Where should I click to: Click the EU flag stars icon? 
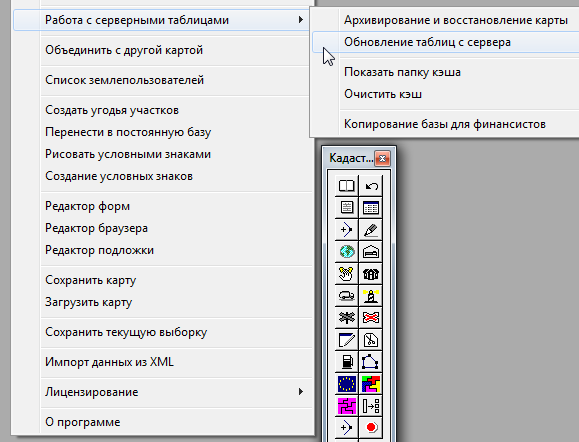pyautogui.click(x=346, y=384)
